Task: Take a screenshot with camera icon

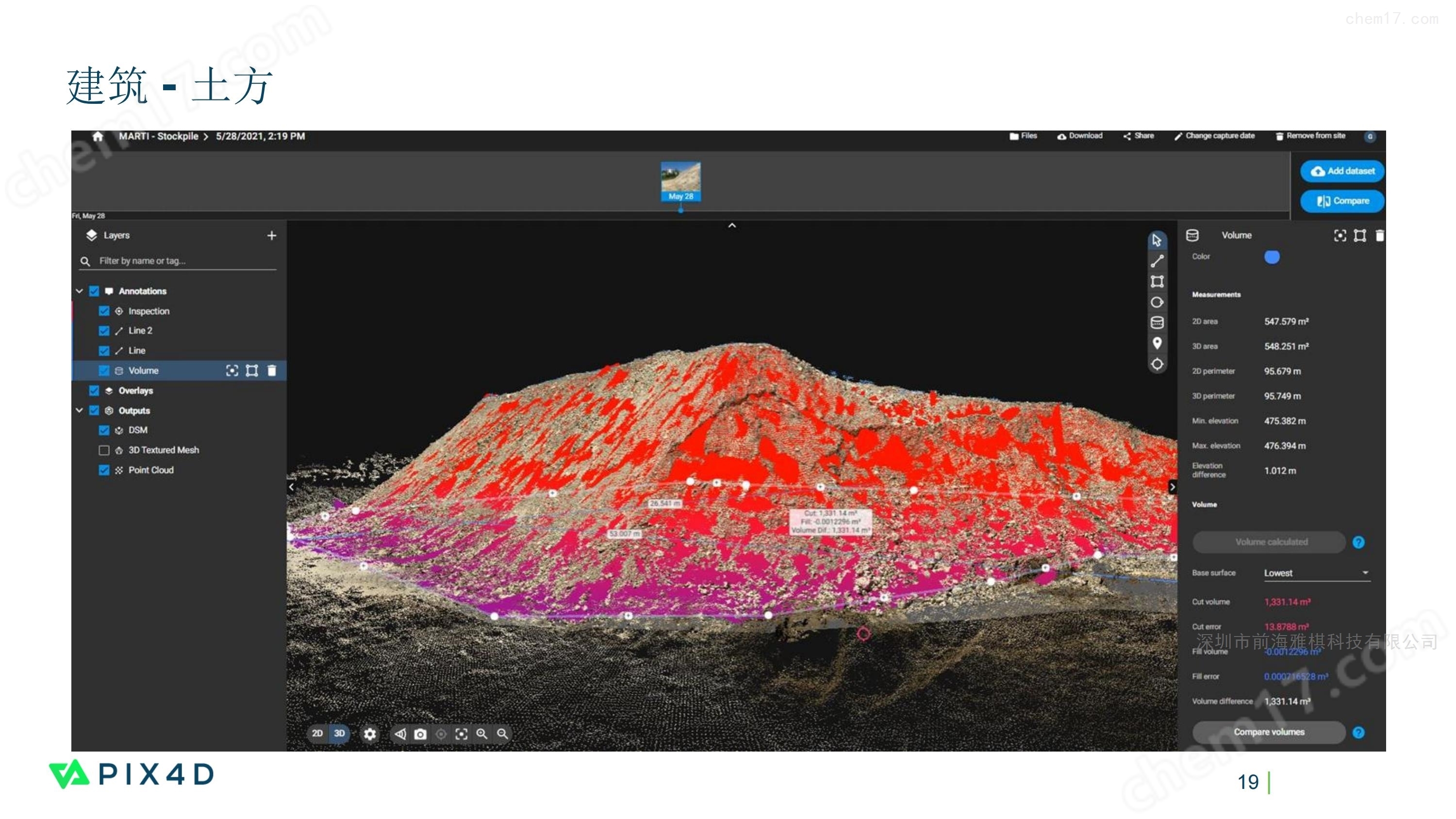Action: click(x=420, y=734)
